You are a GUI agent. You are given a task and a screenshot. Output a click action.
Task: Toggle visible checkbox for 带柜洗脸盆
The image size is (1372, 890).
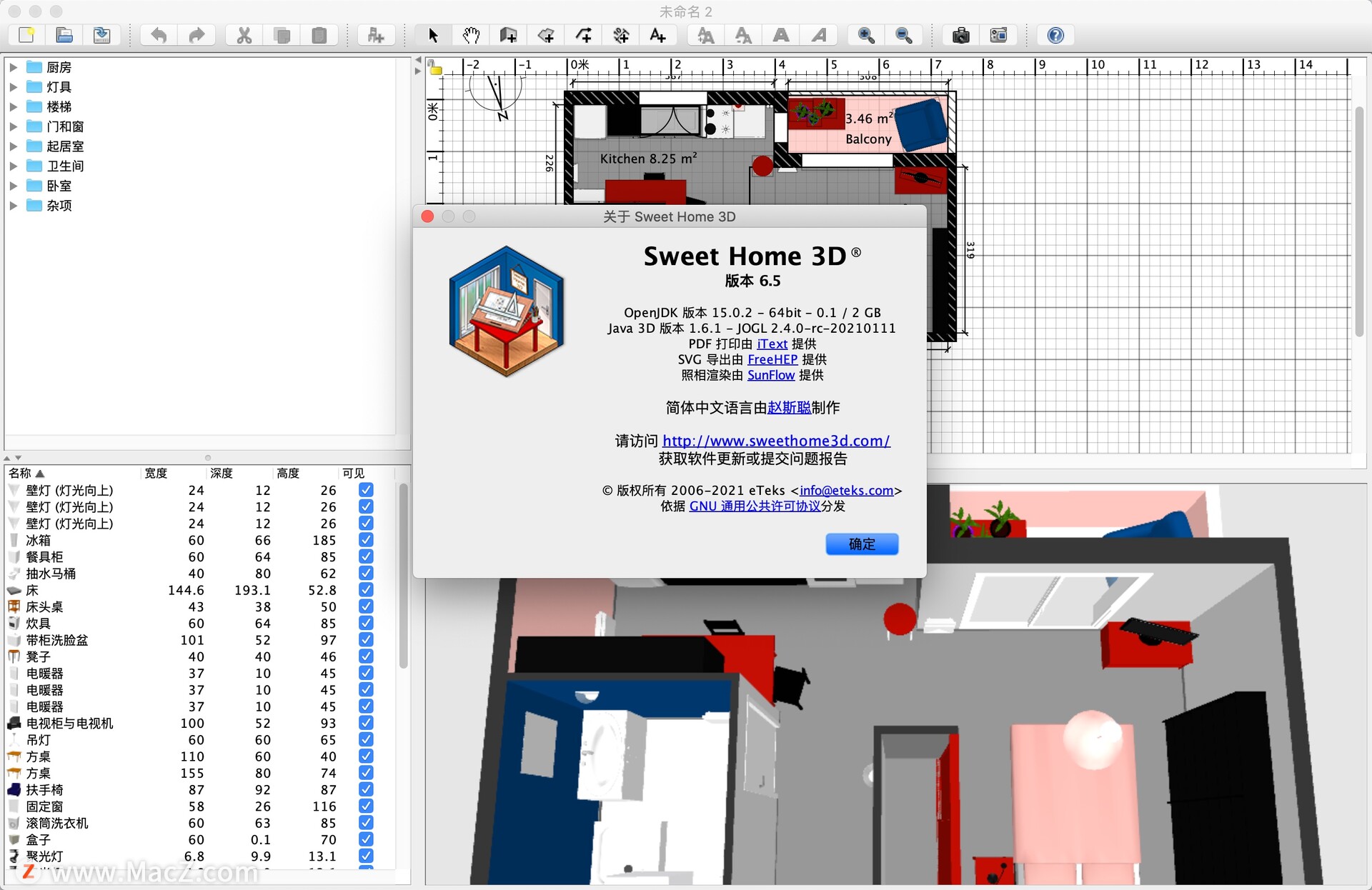(x=366, y=640)
